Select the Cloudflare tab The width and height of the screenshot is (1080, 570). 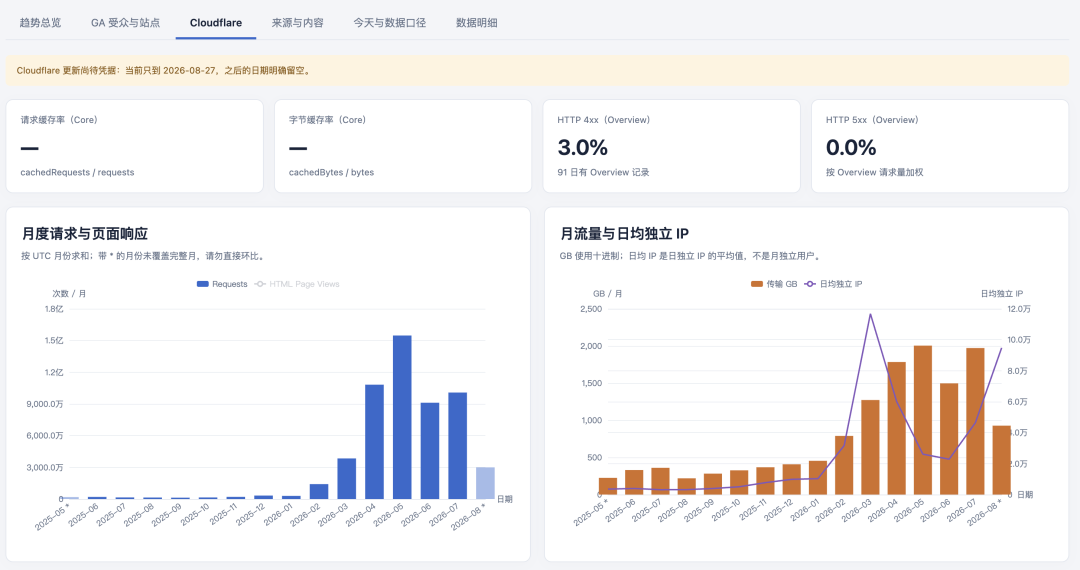pyautogui.click(x=216, y=23)
